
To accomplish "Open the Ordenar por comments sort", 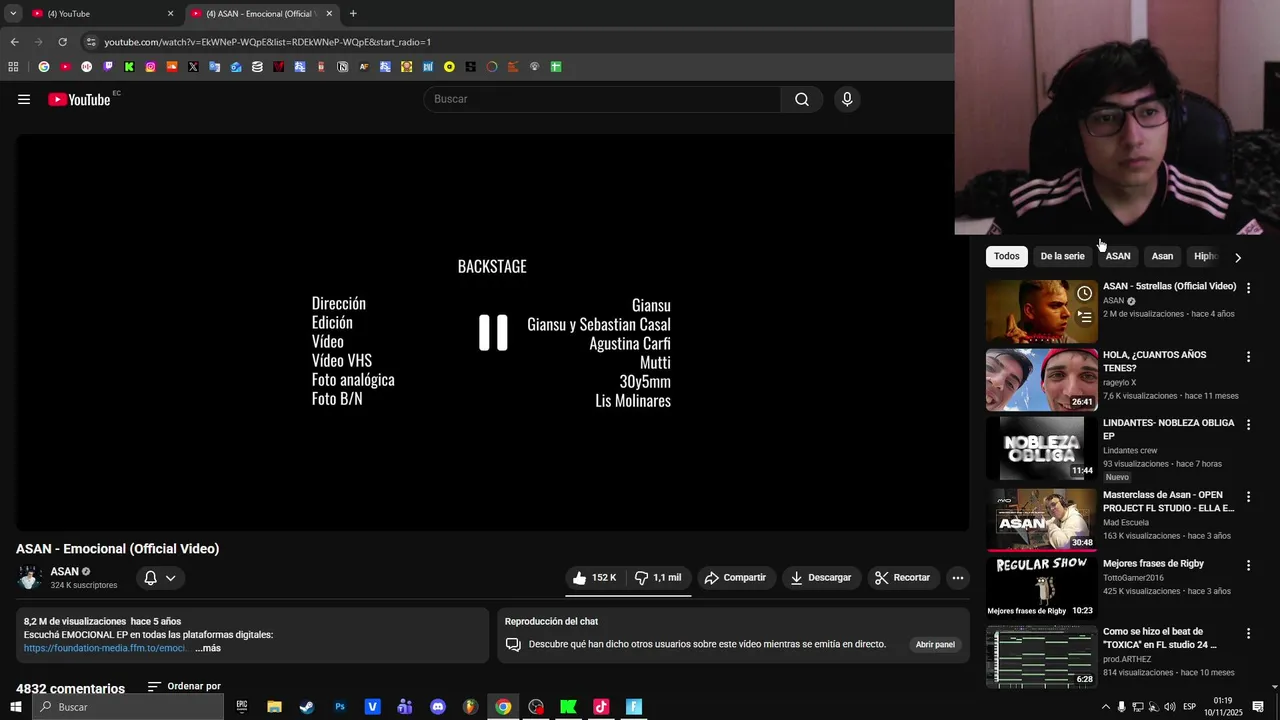I will click(184, 686).
